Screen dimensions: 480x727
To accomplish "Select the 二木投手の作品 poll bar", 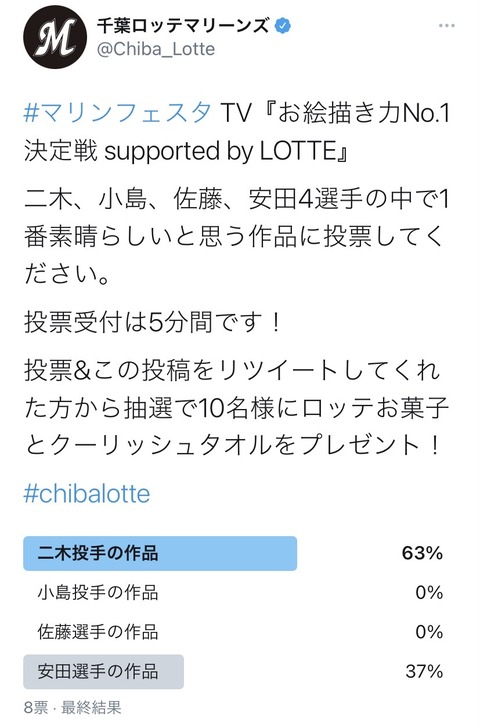I will 160,553.
